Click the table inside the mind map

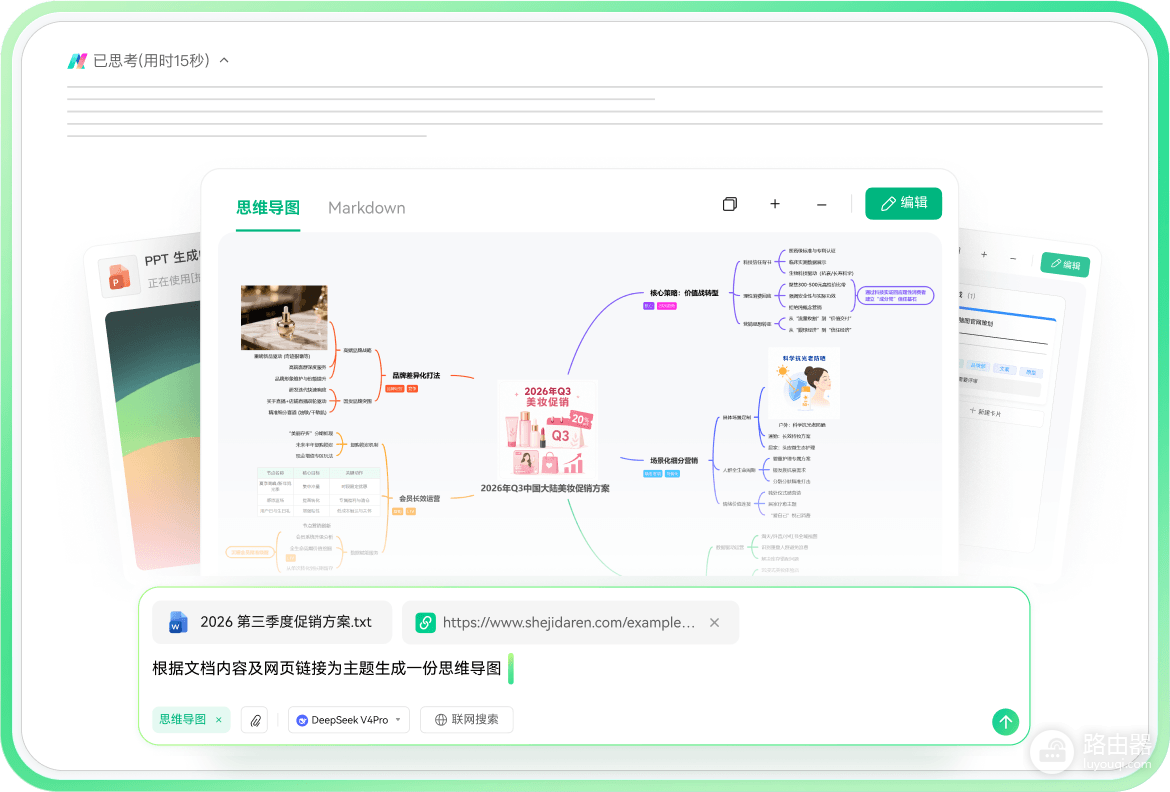click(x=319, y=492)
